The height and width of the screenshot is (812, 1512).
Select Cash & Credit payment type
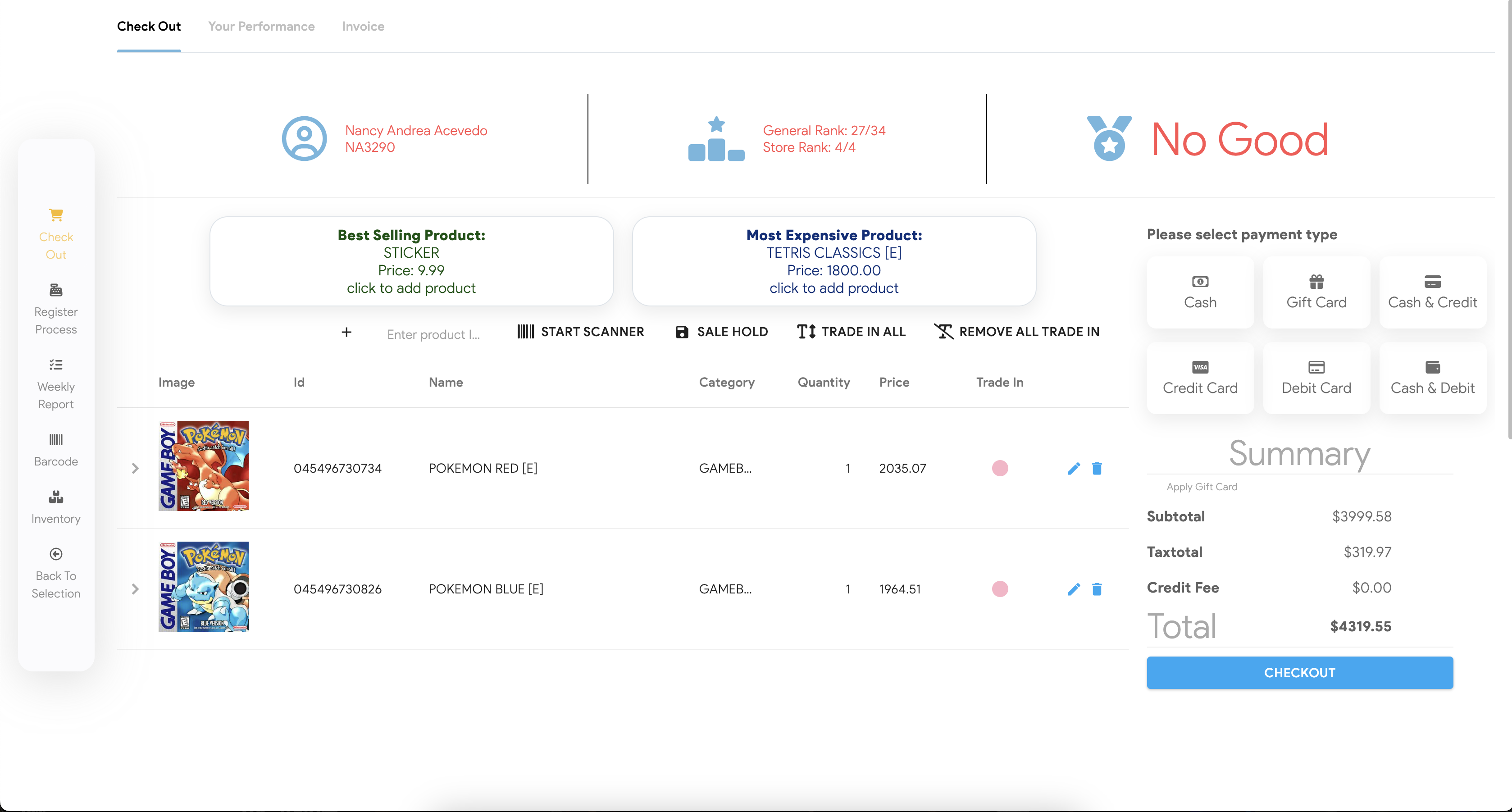click(1432, 292)
